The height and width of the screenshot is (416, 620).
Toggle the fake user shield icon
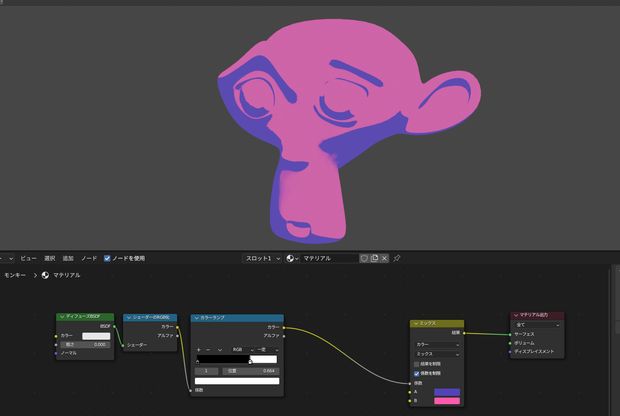click(364, 258)
